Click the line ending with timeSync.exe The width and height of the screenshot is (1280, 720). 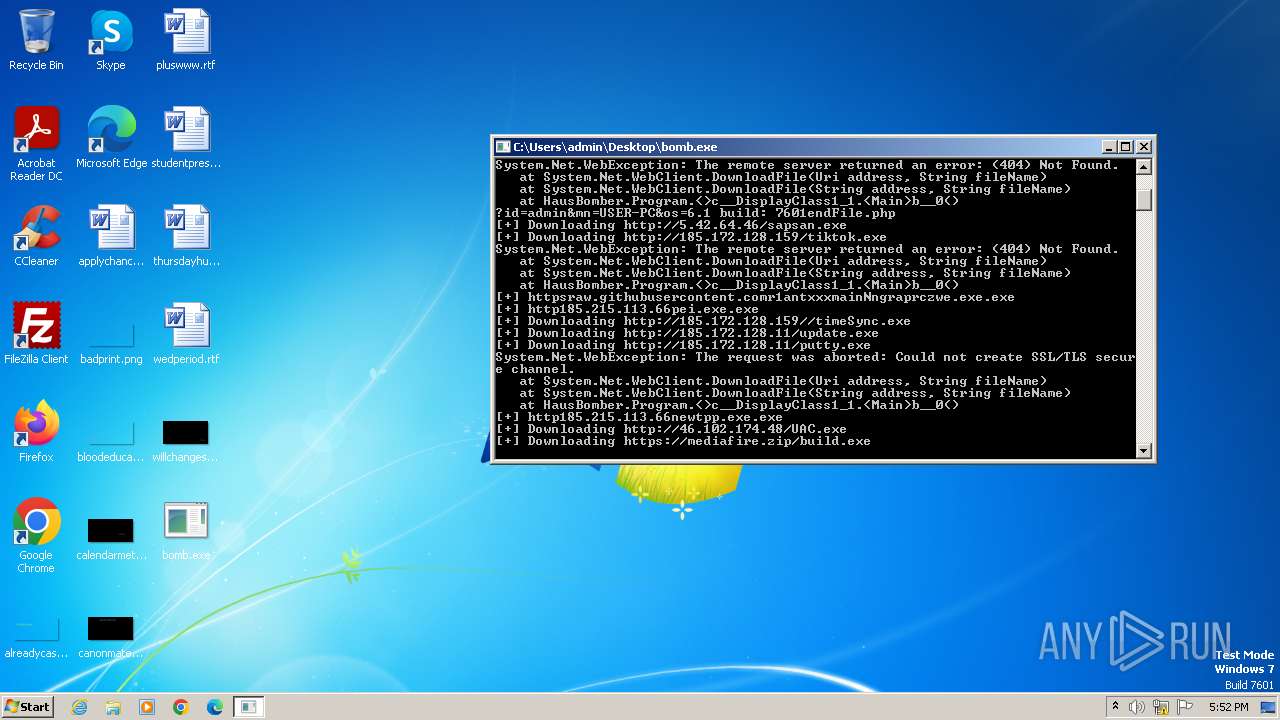tap(703, 321)
